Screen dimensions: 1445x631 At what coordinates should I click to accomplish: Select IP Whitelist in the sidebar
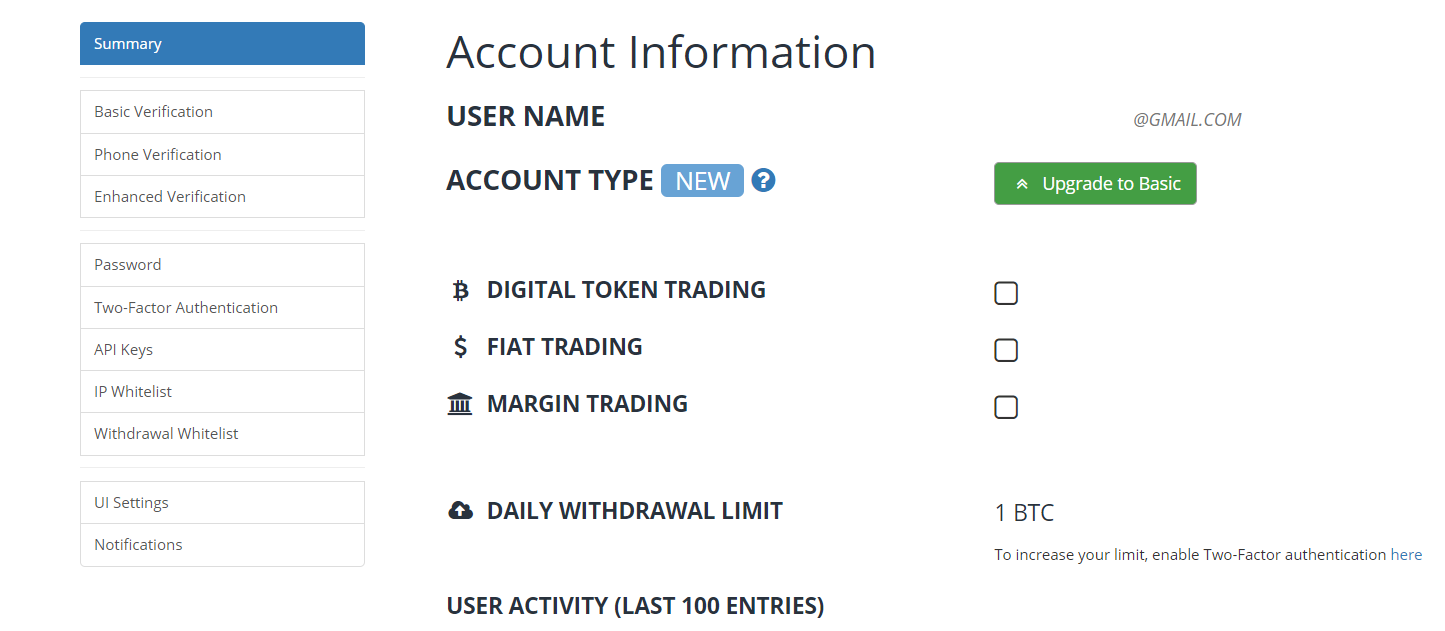click(222, 392)
